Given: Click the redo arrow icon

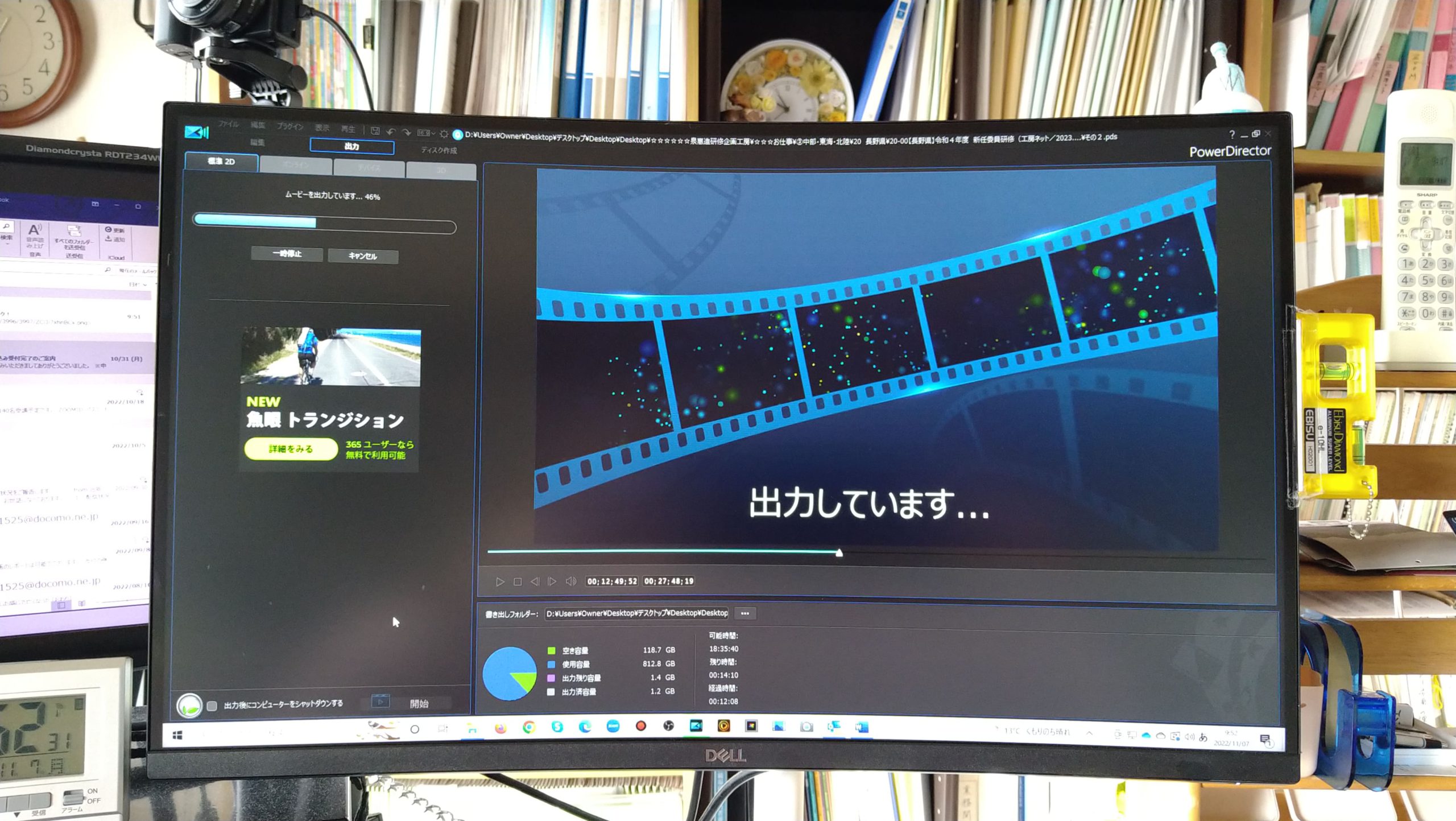Looking at the screenshot, I should coord(406,132).
